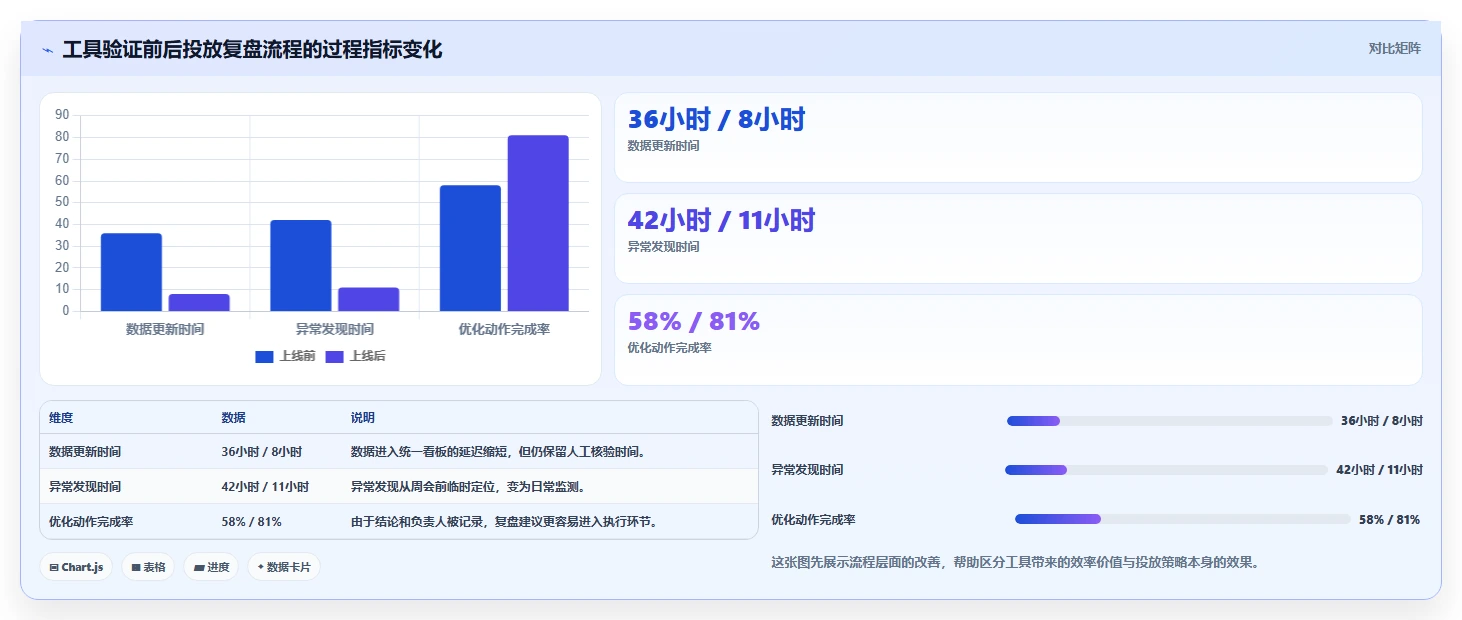Click the 上线后 bar for 优化动作完成率
Viewport: 1462px width, 620px height.
(538, 223)
